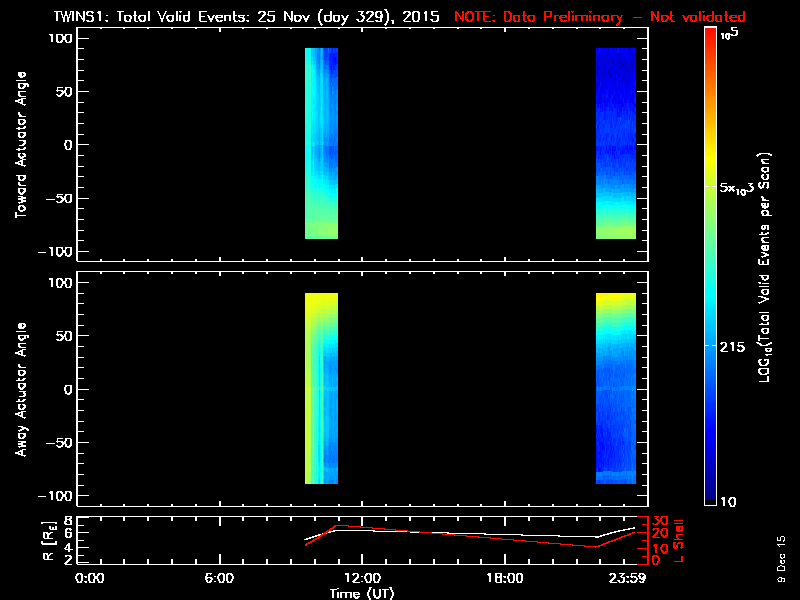Screen dimensions: 800x600
Task: Click the '12:00' time axis tick label
Action: pos(361,579)
